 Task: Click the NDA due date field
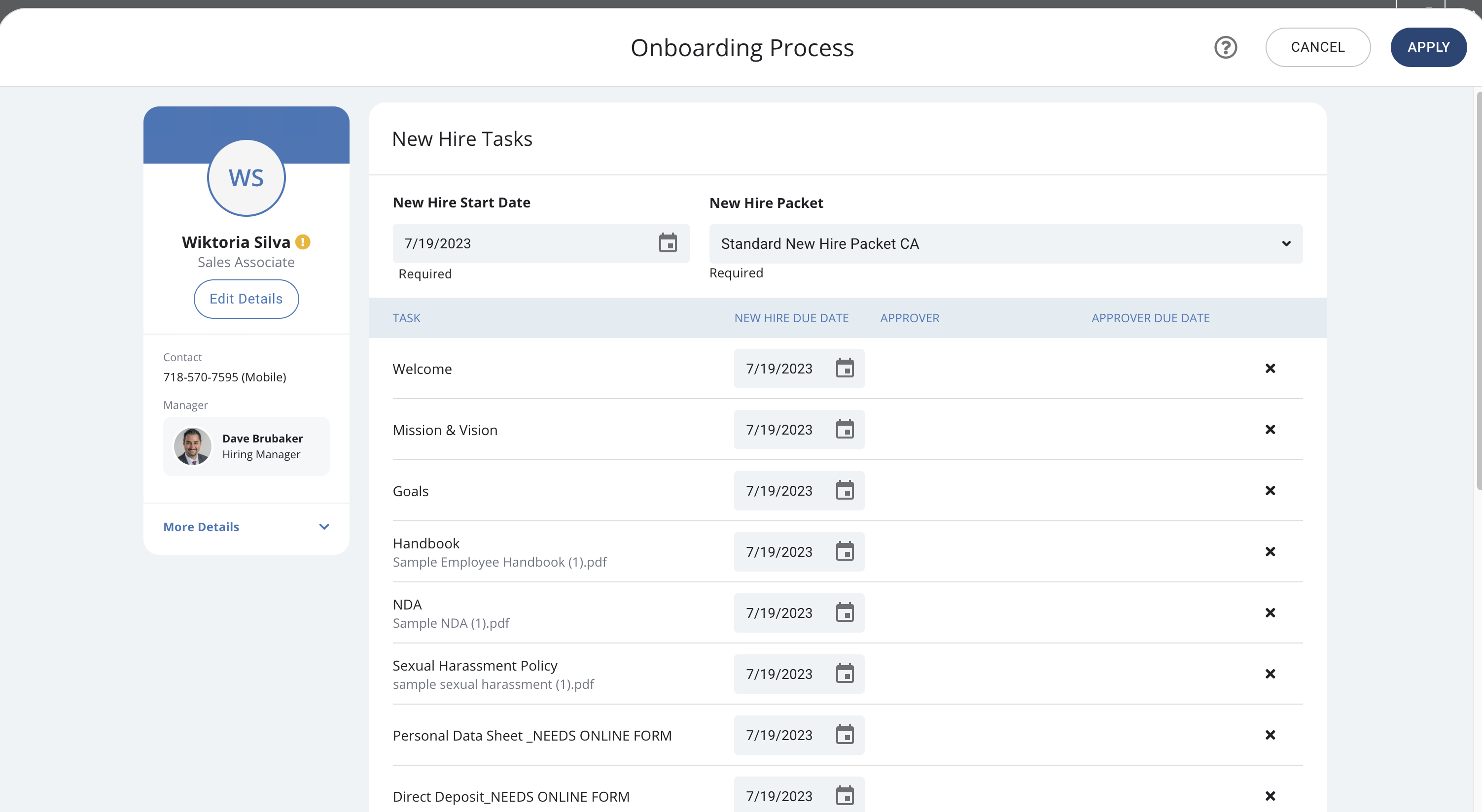pos(799,612)
